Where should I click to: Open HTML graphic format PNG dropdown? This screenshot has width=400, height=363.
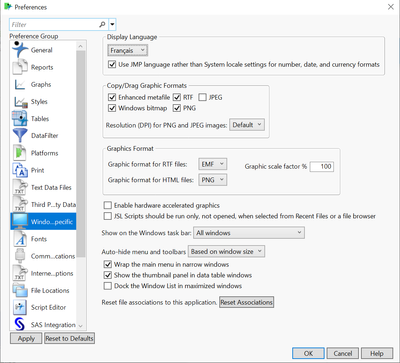pos(213,180)
